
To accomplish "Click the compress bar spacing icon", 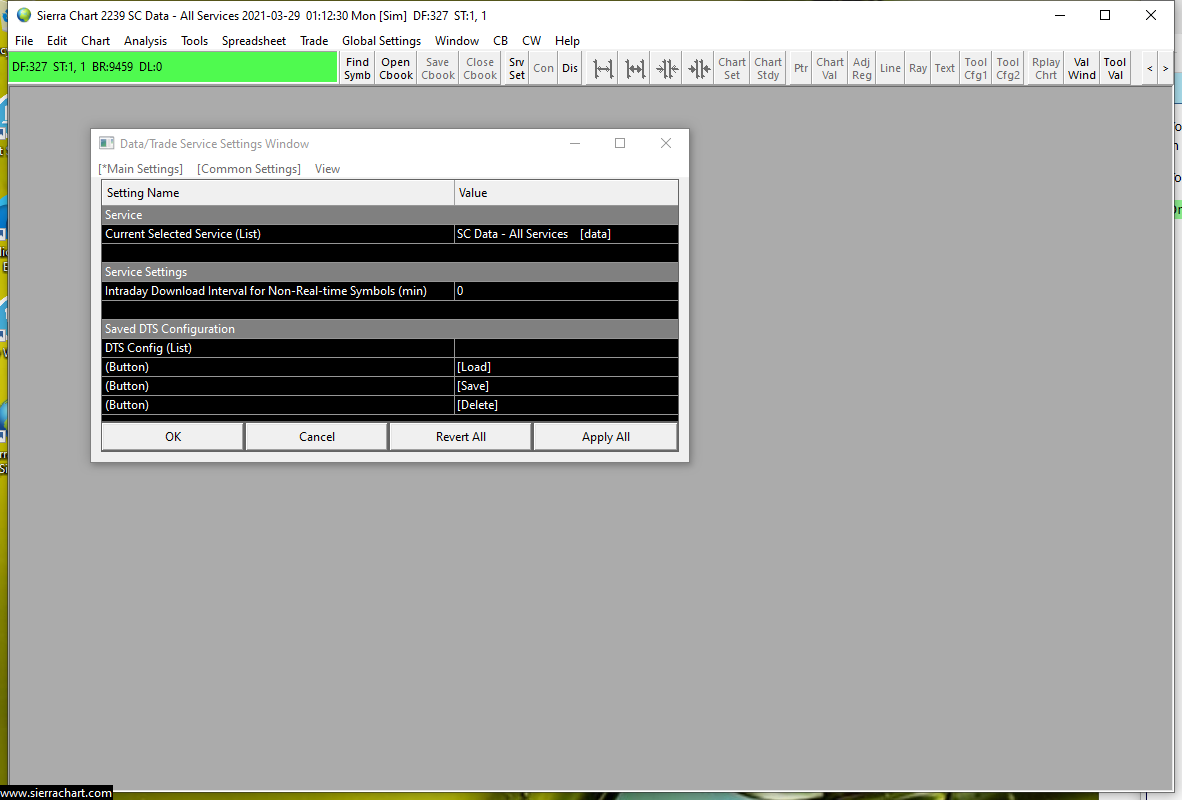I will 667,69.
